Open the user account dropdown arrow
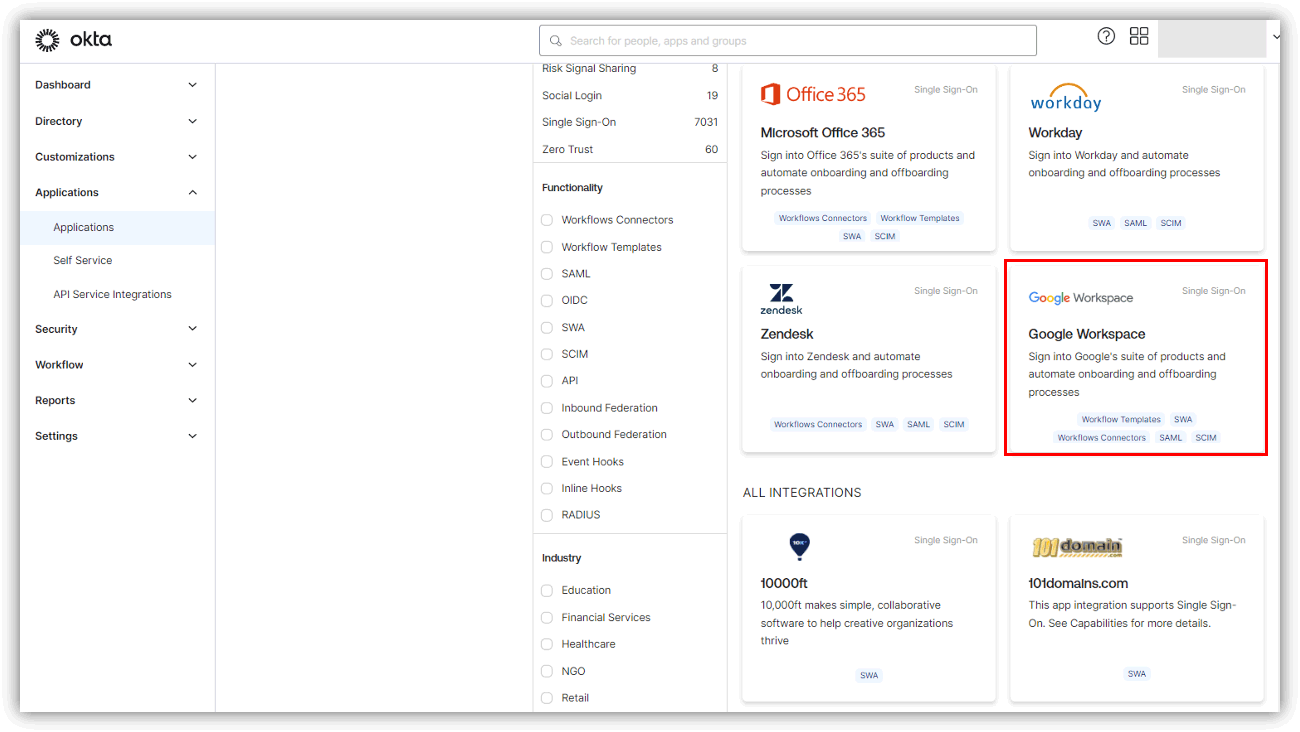 (1276, 37)
